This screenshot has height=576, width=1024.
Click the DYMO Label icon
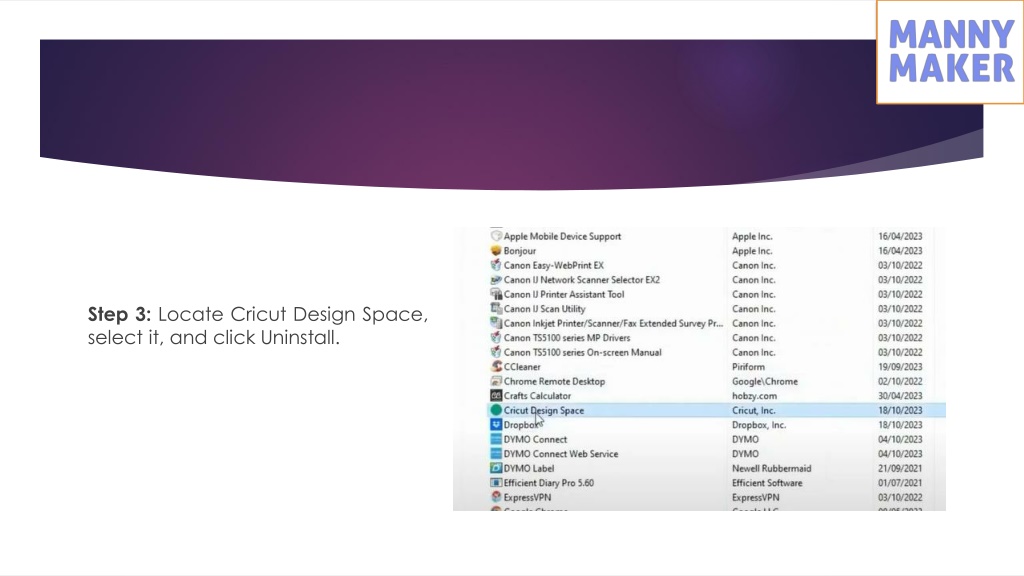[496, 468]
